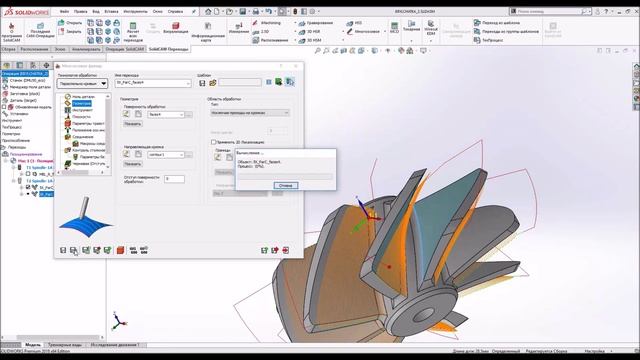Viewport: 640px width, 360px height.
Task: Open the Технология обработки dropdown
Action: (82, 83)
